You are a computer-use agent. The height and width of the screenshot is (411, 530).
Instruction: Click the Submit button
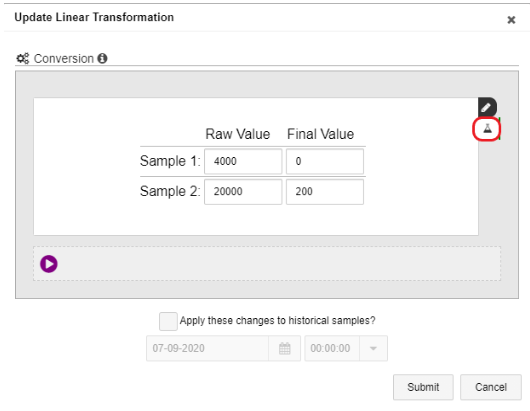[x=423, y=387]
